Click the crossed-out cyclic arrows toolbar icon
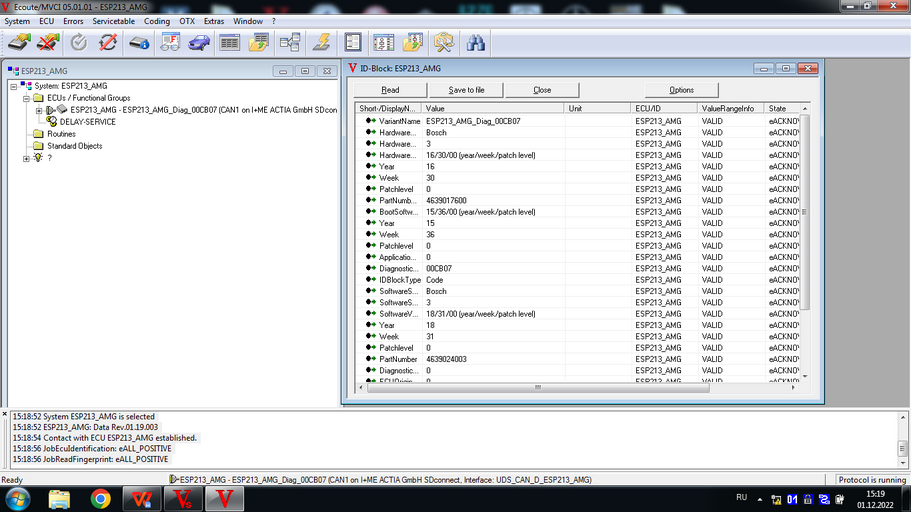This screenshot has height=512, width=911. click(x=108, y=42)
